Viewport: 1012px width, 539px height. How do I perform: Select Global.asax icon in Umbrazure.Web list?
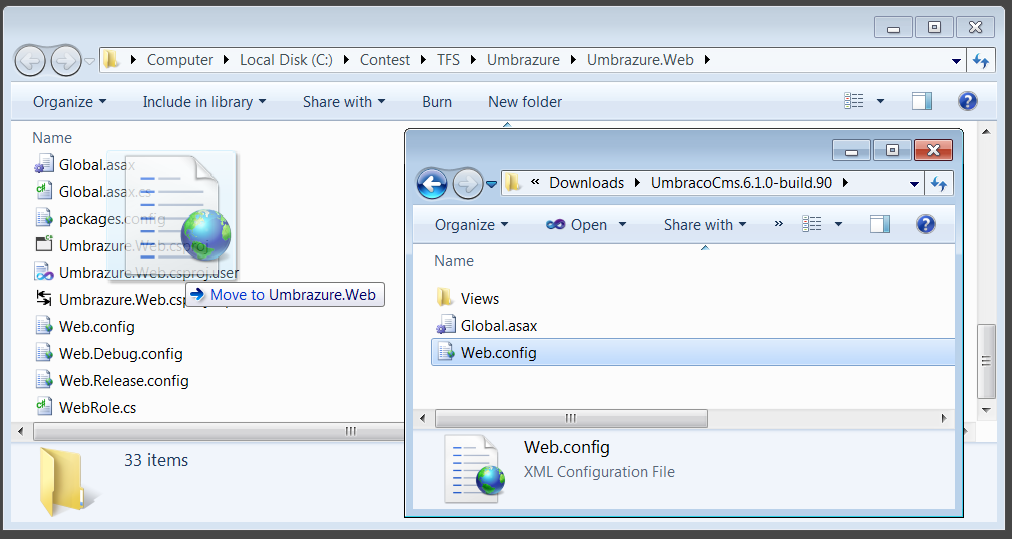pos(43,165)
